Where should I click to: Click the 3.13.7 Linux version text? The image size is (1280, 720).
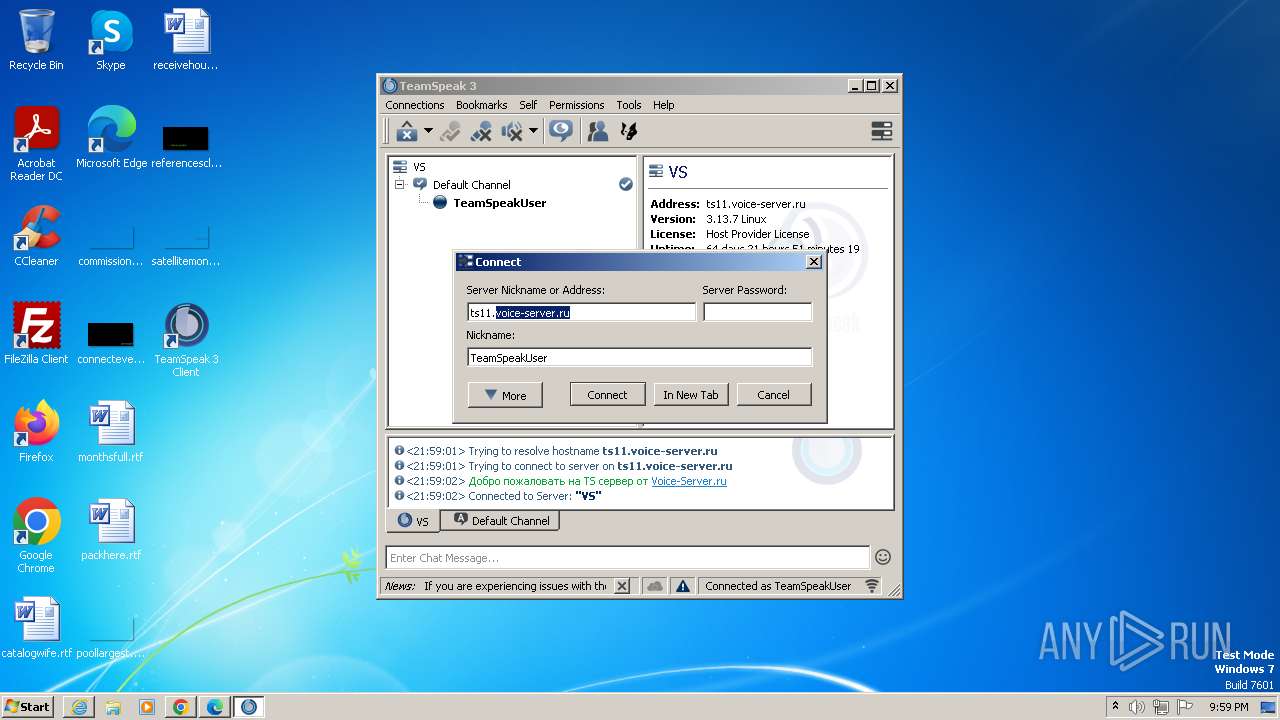click(736, 219)
